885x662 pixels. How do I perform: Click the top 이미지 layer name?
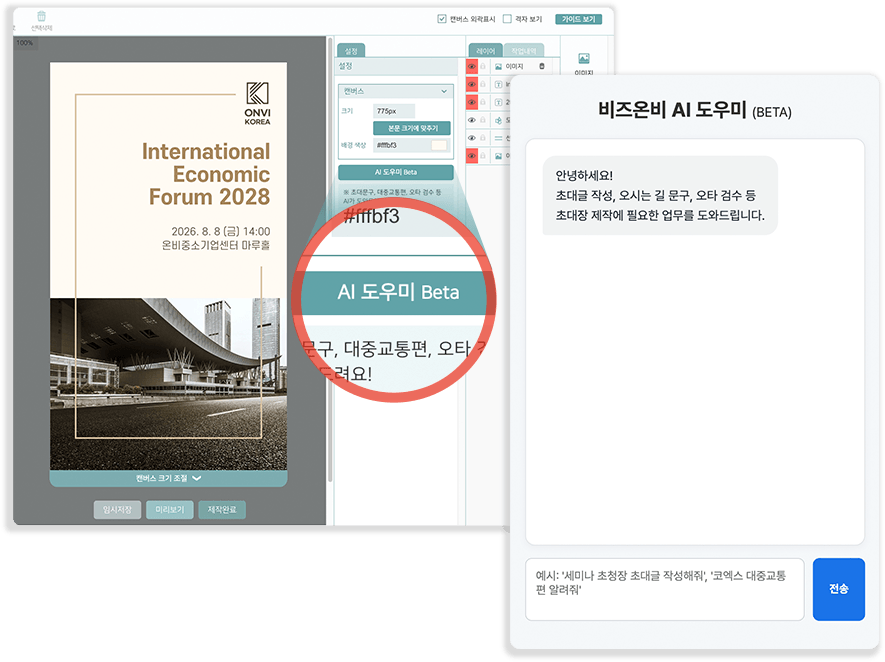tap(514, 67)
